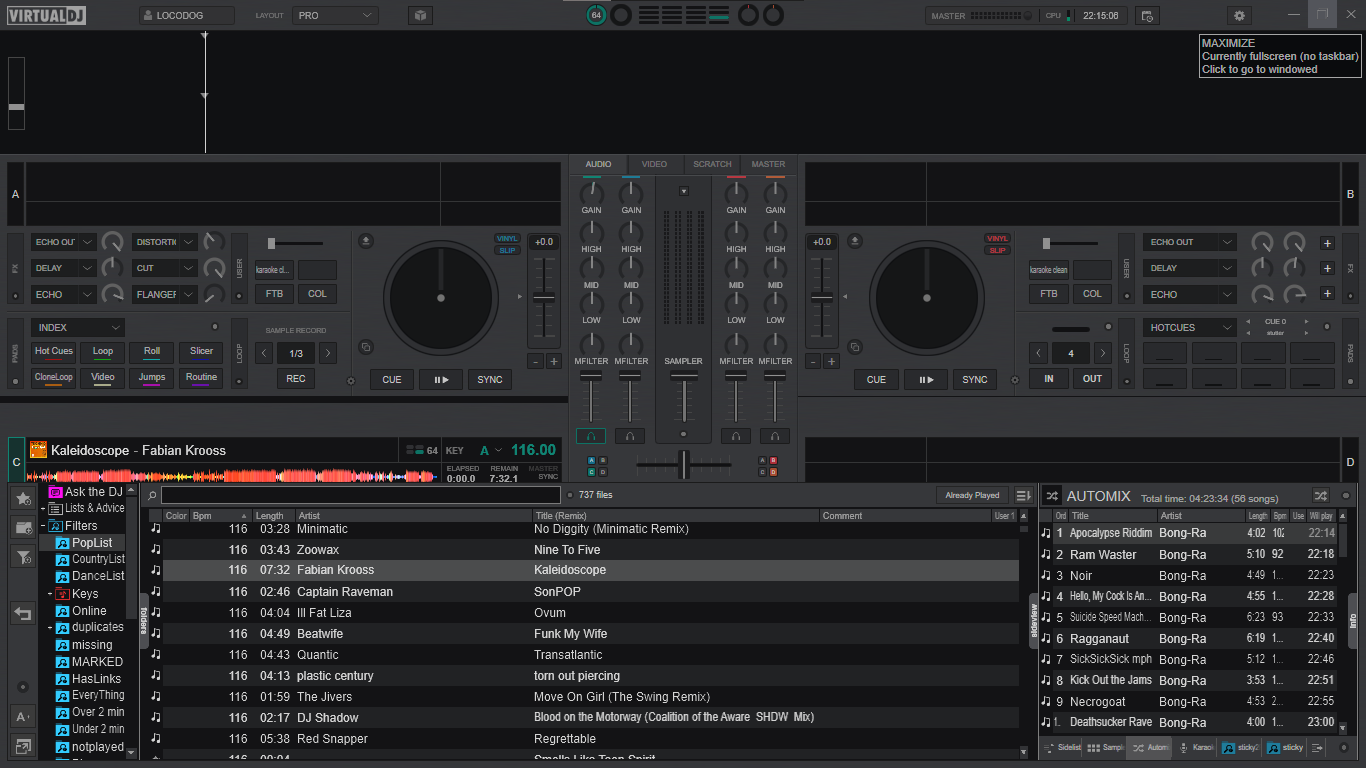
Task: Toggle the left deck PADS panel dot
Action: pos(15,381)
